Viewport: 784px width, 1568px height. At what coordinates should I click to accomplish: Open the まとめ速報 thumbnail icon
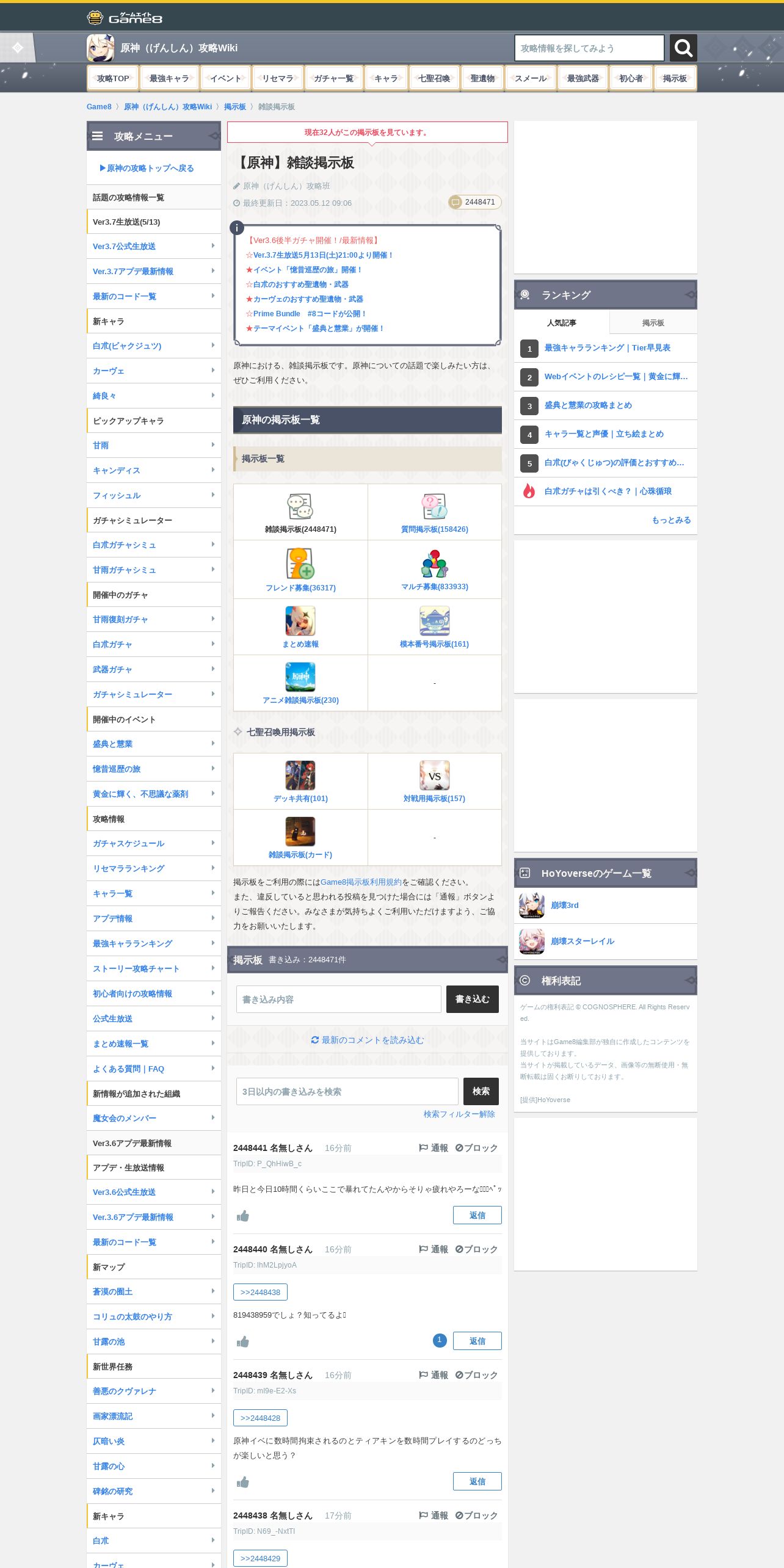300,621
